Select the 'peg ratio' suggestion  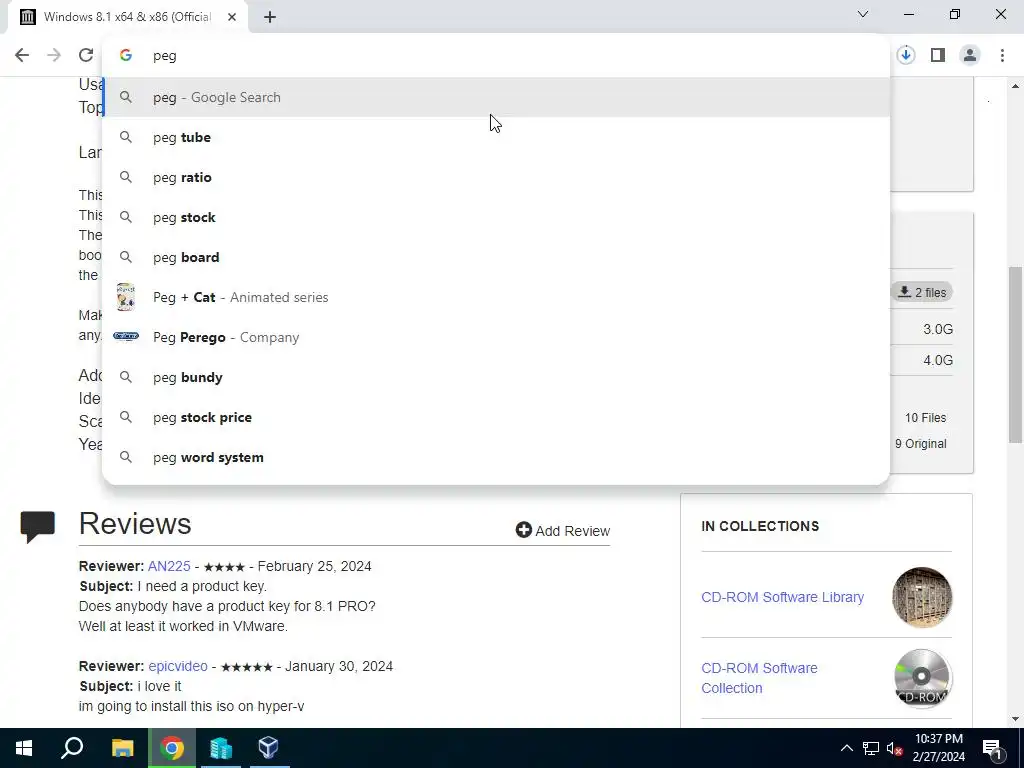pos(496,177)
